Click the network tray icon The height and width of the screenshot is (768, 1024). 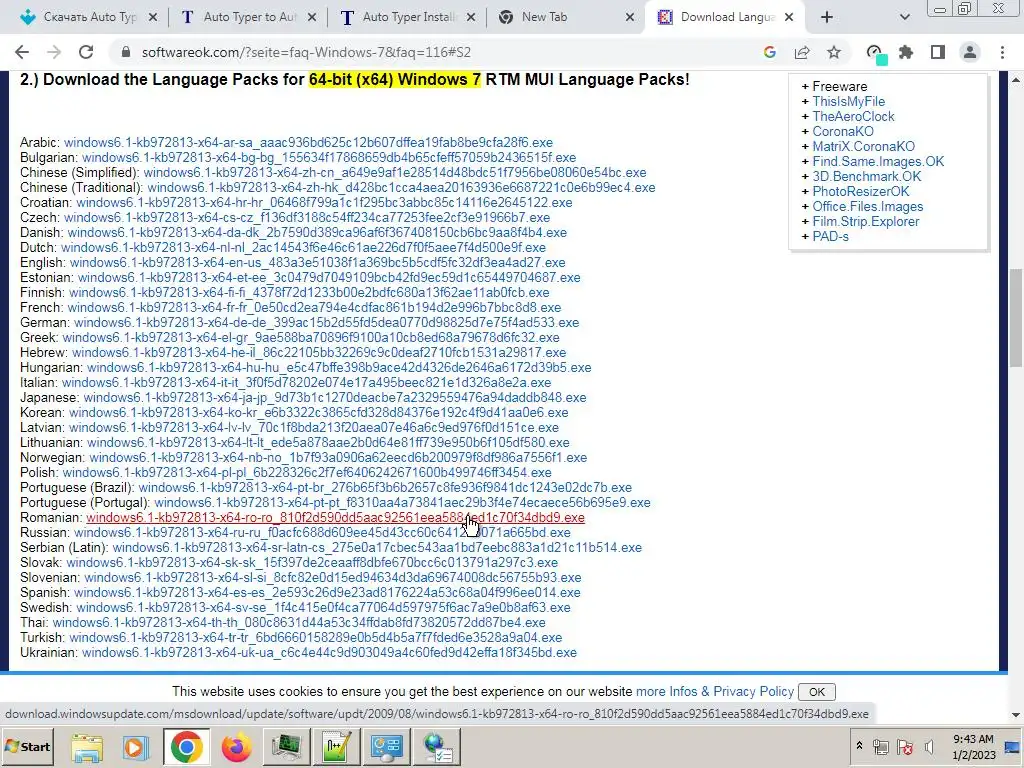881,746
